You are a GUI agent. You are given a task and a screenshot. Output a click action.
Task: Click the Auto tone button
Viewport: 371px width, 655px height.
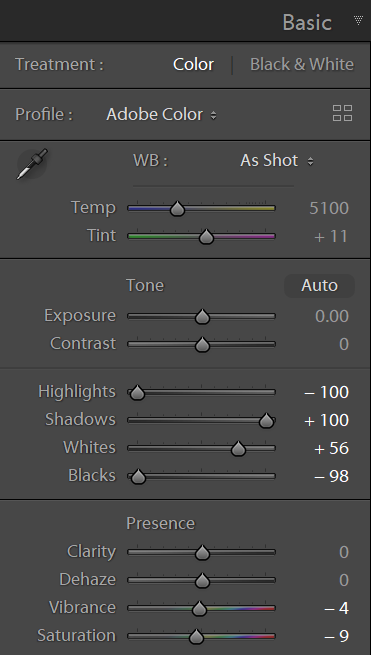pyautogui.click(x=320, y=286)
